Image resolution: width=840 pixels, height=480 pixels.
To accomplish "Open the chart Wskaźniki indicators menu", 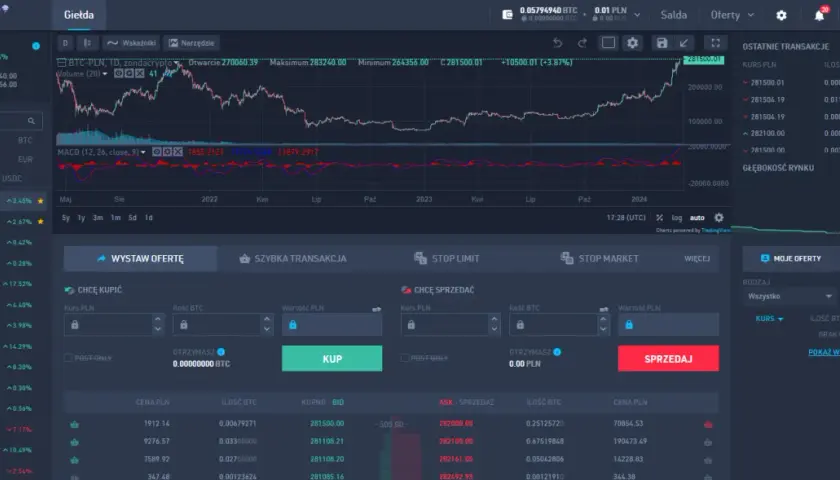I will 131,43.
